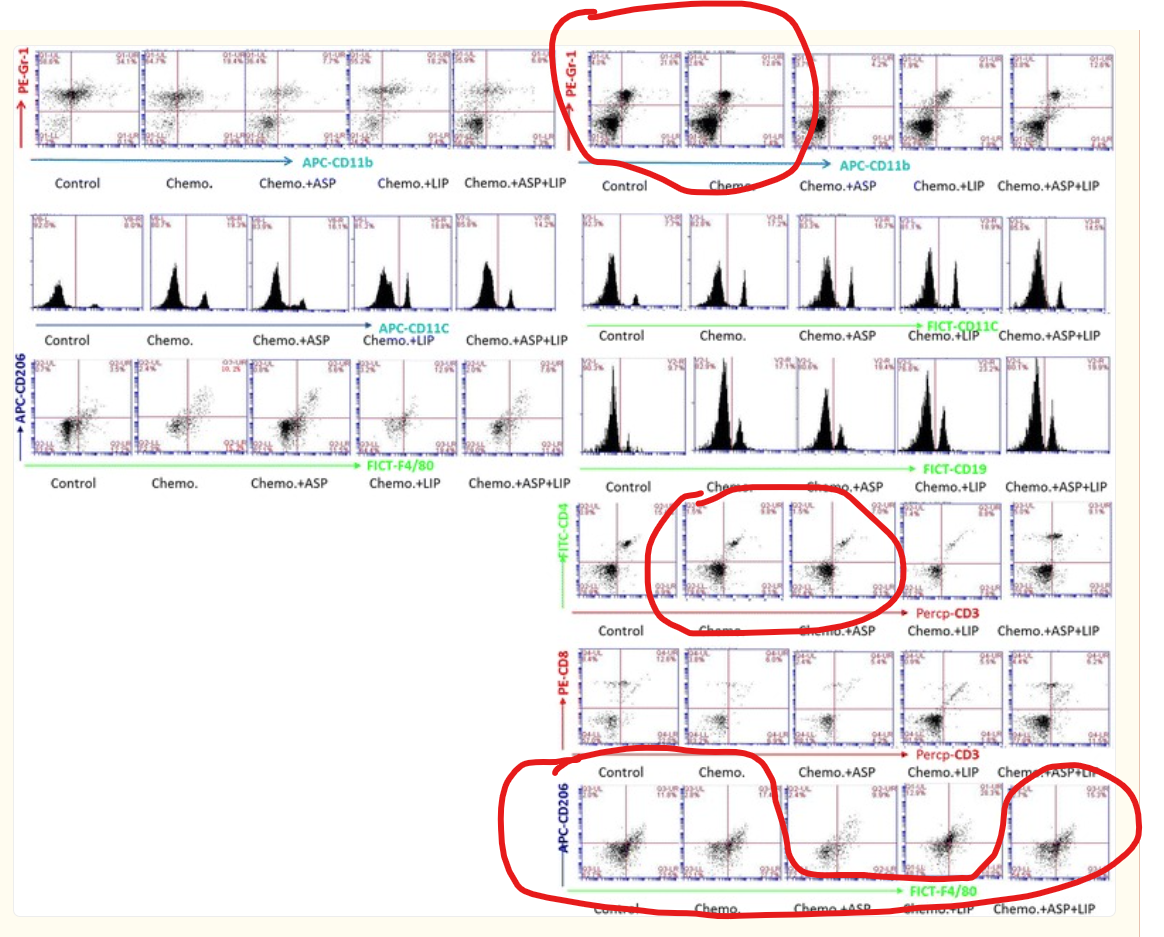The image size is (1164, 937).
Task: Click the Percp-CD3 label below FITC-CD4 plots
Action: point(946,612)
